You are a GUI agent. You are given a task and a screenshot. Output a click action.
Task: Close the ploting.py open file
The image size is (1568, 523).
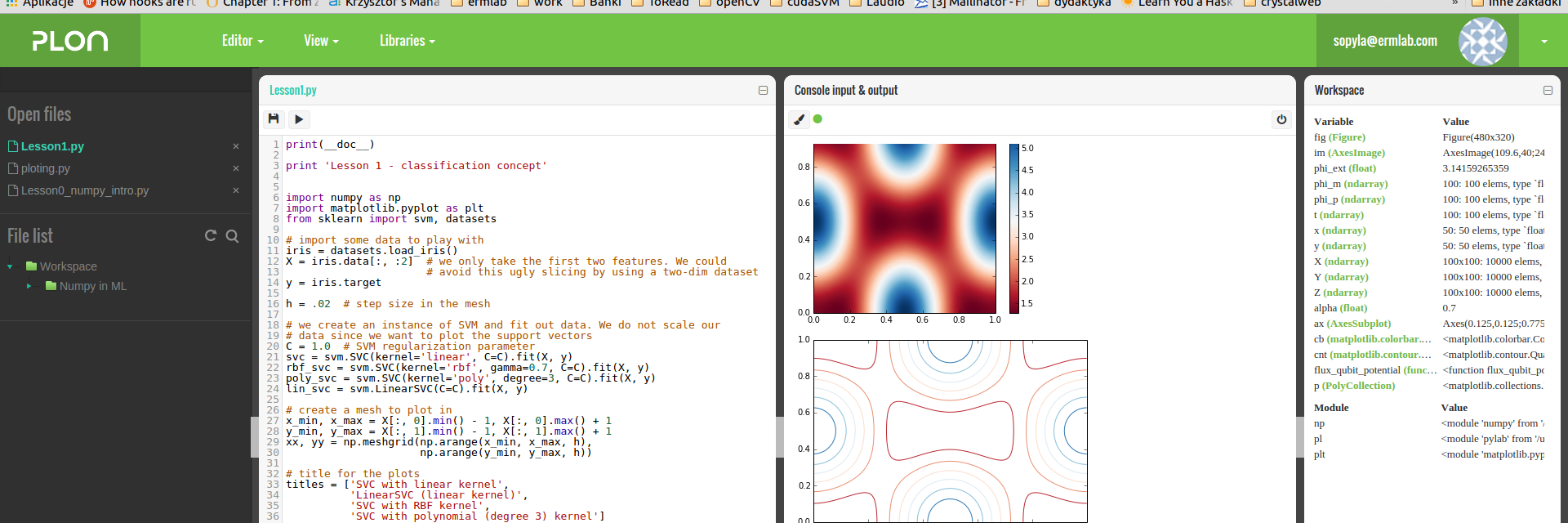236,168
